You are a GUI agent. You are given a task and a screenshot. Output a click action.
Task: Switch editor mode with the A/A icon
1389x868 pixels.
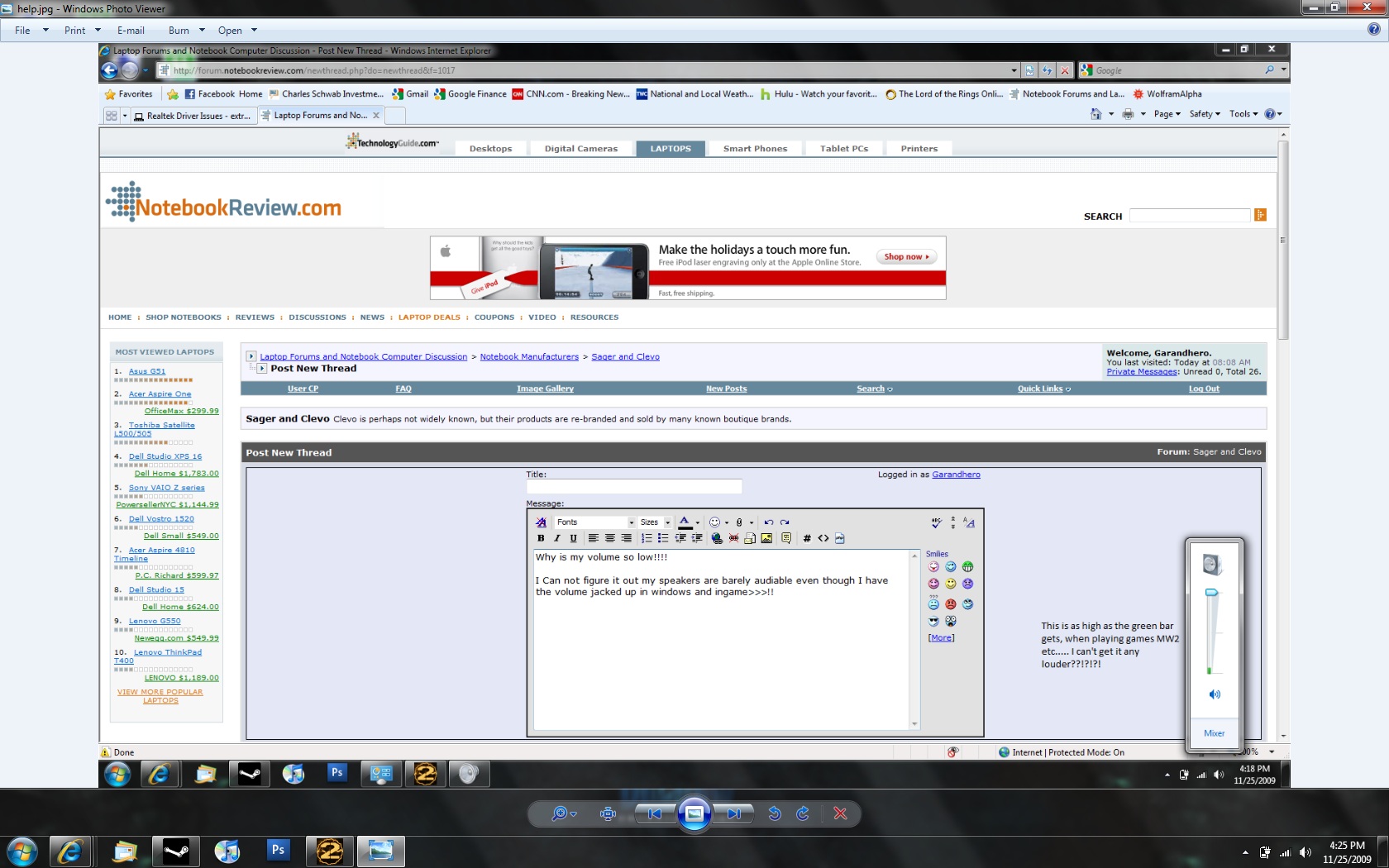969,522
